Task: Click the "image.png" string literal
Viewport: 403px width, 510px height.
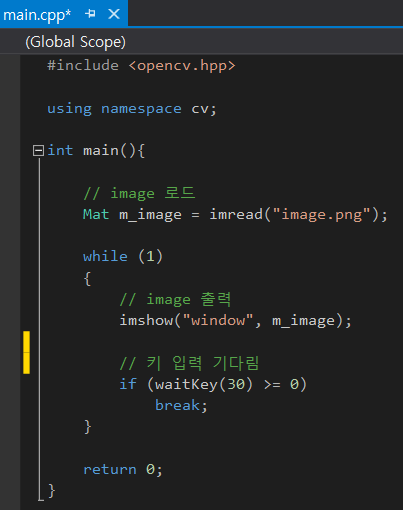Action: coord(322,214)
